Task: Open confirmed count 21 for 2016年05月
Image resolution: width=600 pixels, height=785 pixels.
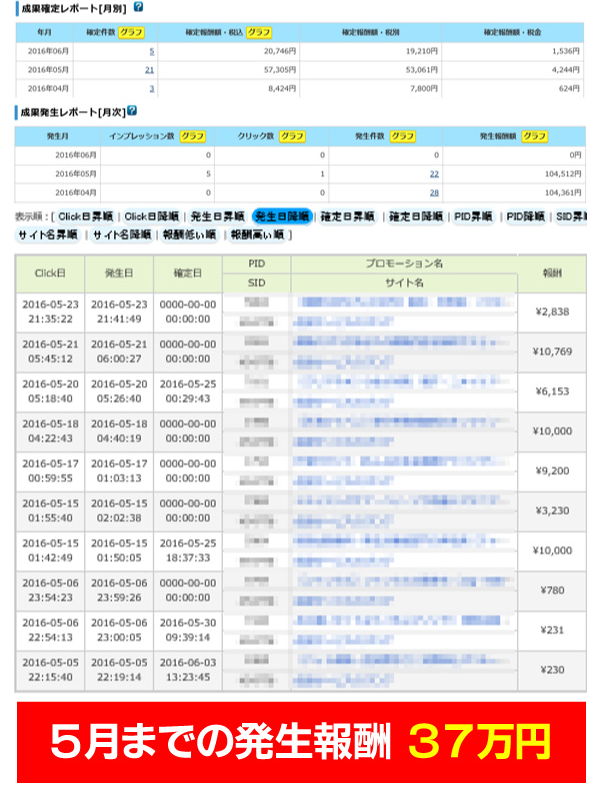Action: click(149, 70)
